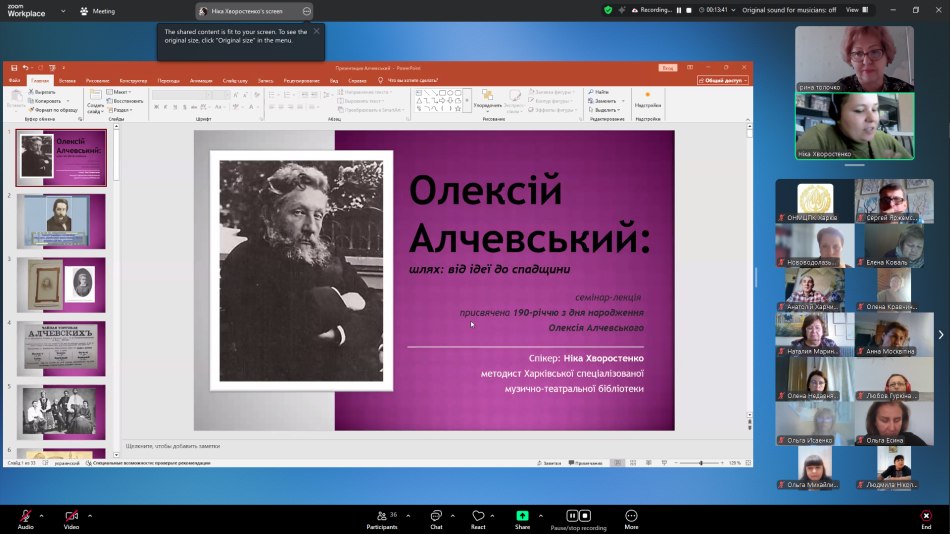Open the shared screen options ellipsis
The image size is (950, 534).
coord(307,11)
